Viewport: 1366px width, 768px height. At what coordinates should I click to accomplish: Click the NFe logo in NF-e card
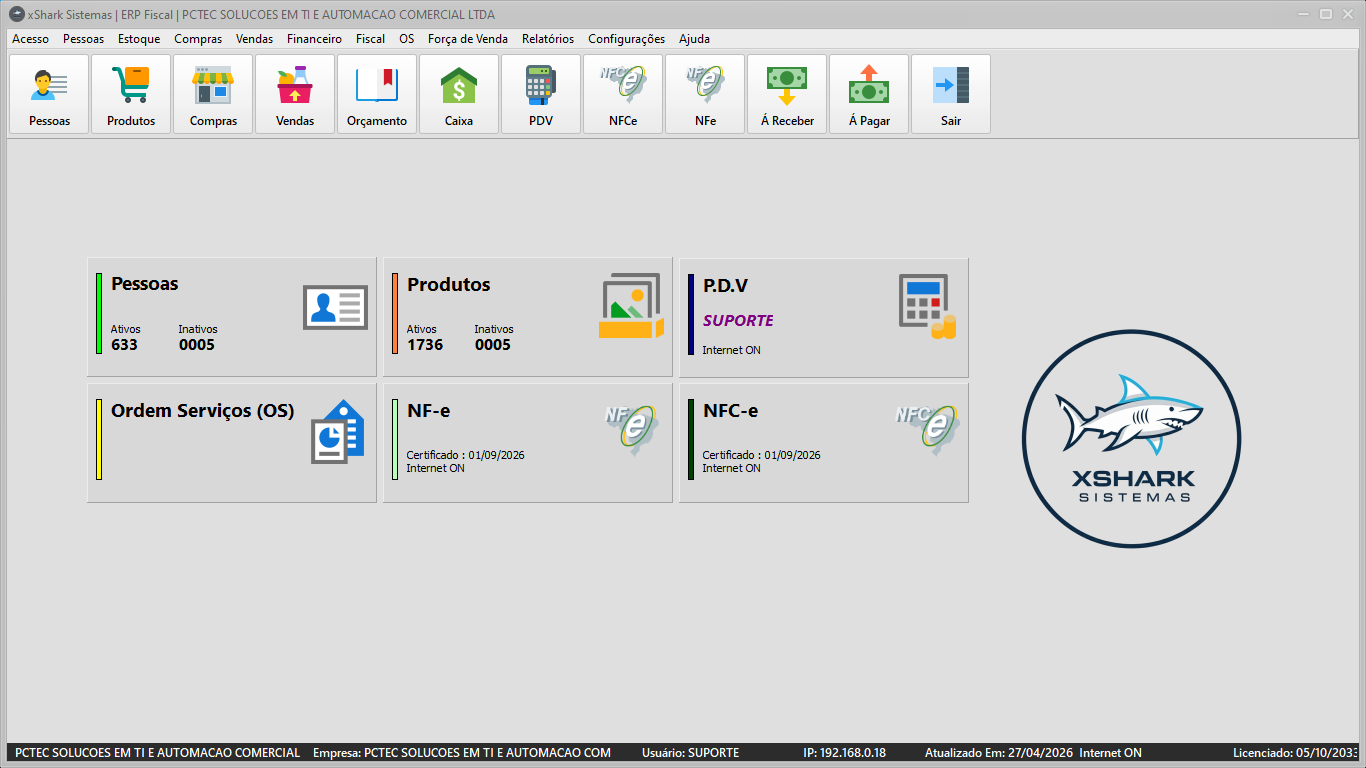[x=632, y=430]
